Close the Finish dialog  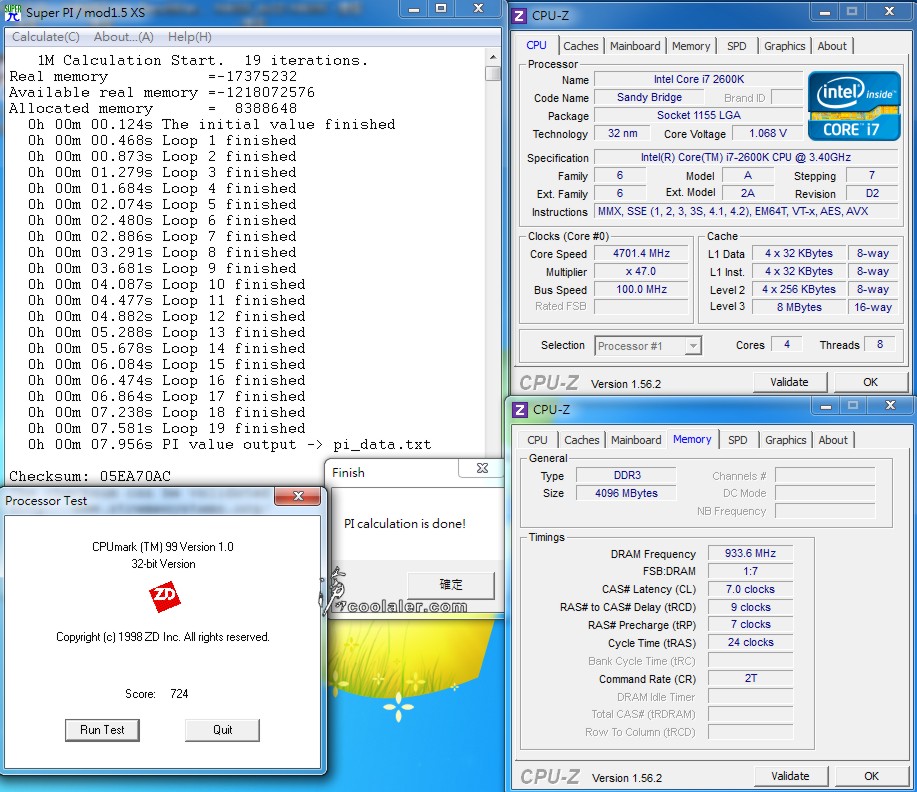(482, 468)
